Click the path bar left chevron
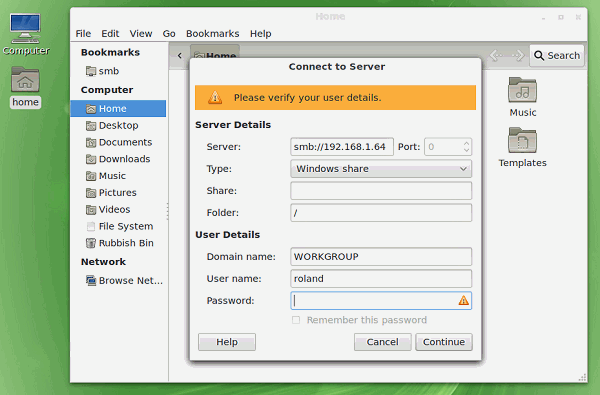600x395 pixels. click(179, 56)
